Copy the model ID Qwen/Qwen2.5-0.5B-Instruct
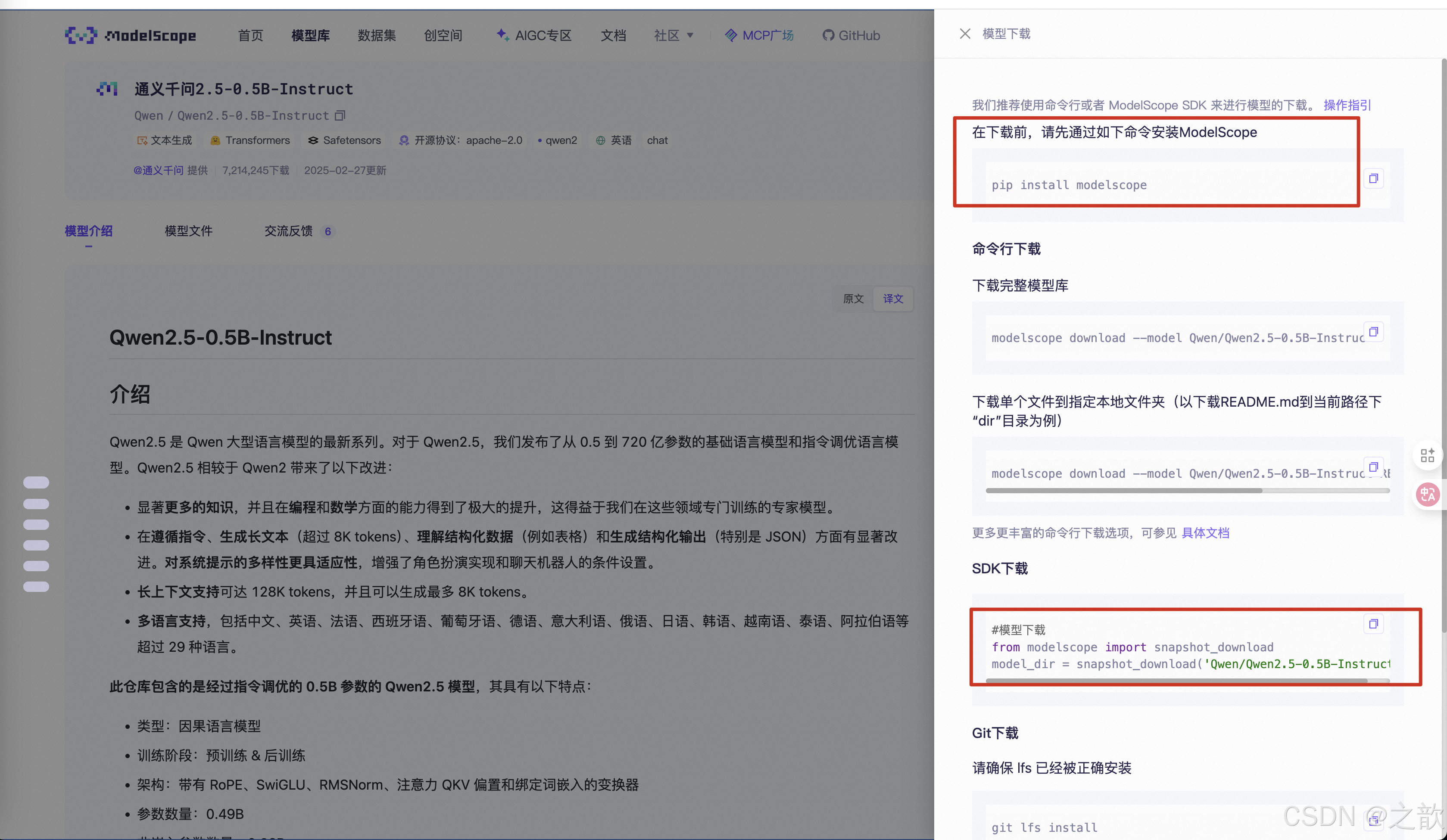Screen dimensions: 1447x840 pos(340,115)
